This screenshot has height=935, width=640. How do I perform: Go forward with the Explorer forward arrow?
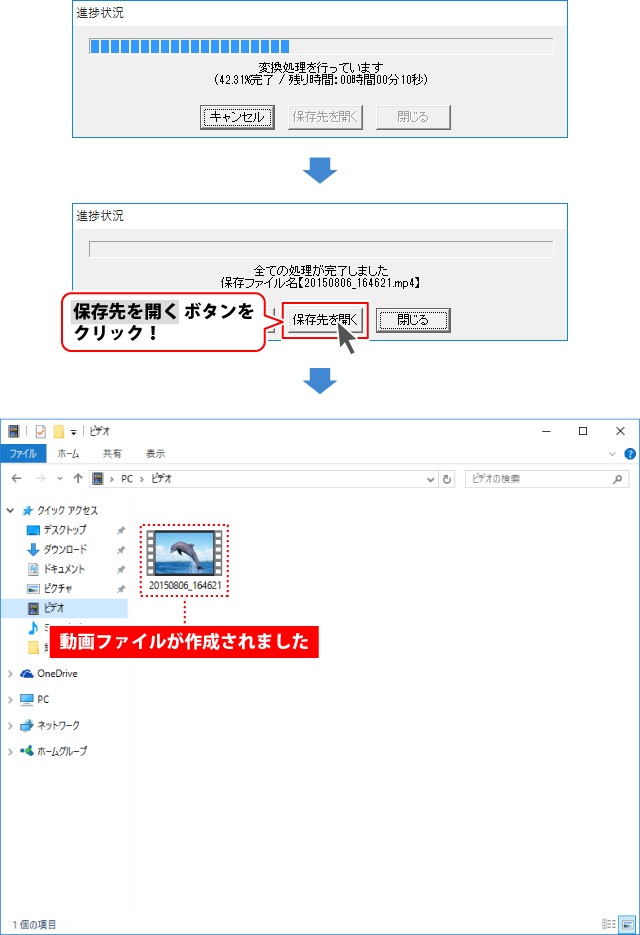[x=40, y=478]
